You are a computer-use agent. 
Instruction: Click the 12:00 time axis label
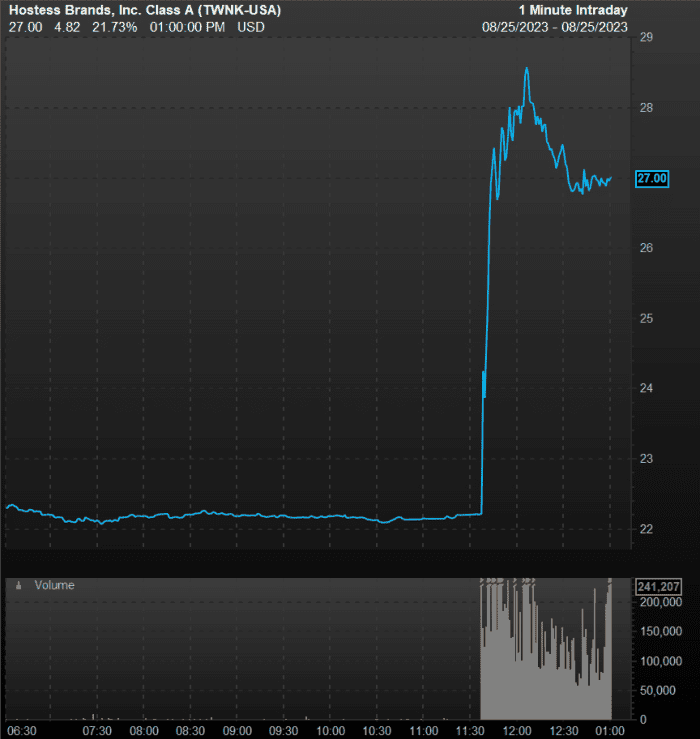[x=517, y=731]
